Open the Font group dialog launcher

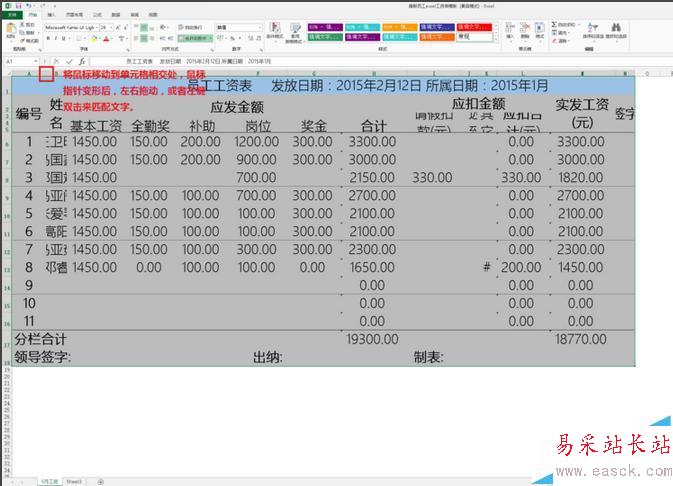point(128,49)
